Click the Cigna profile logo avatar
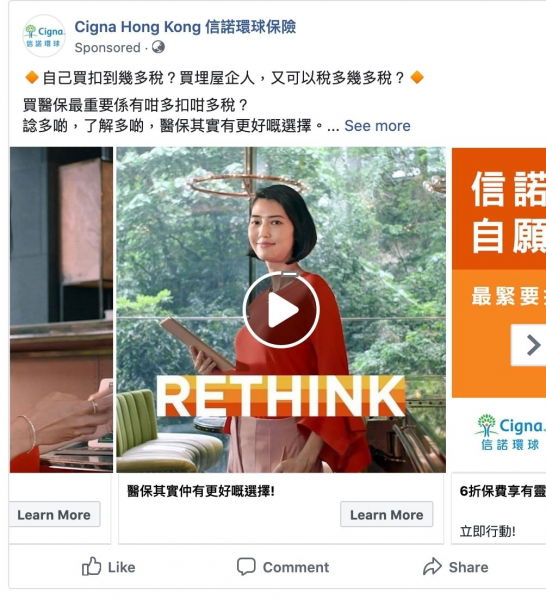 44,36
